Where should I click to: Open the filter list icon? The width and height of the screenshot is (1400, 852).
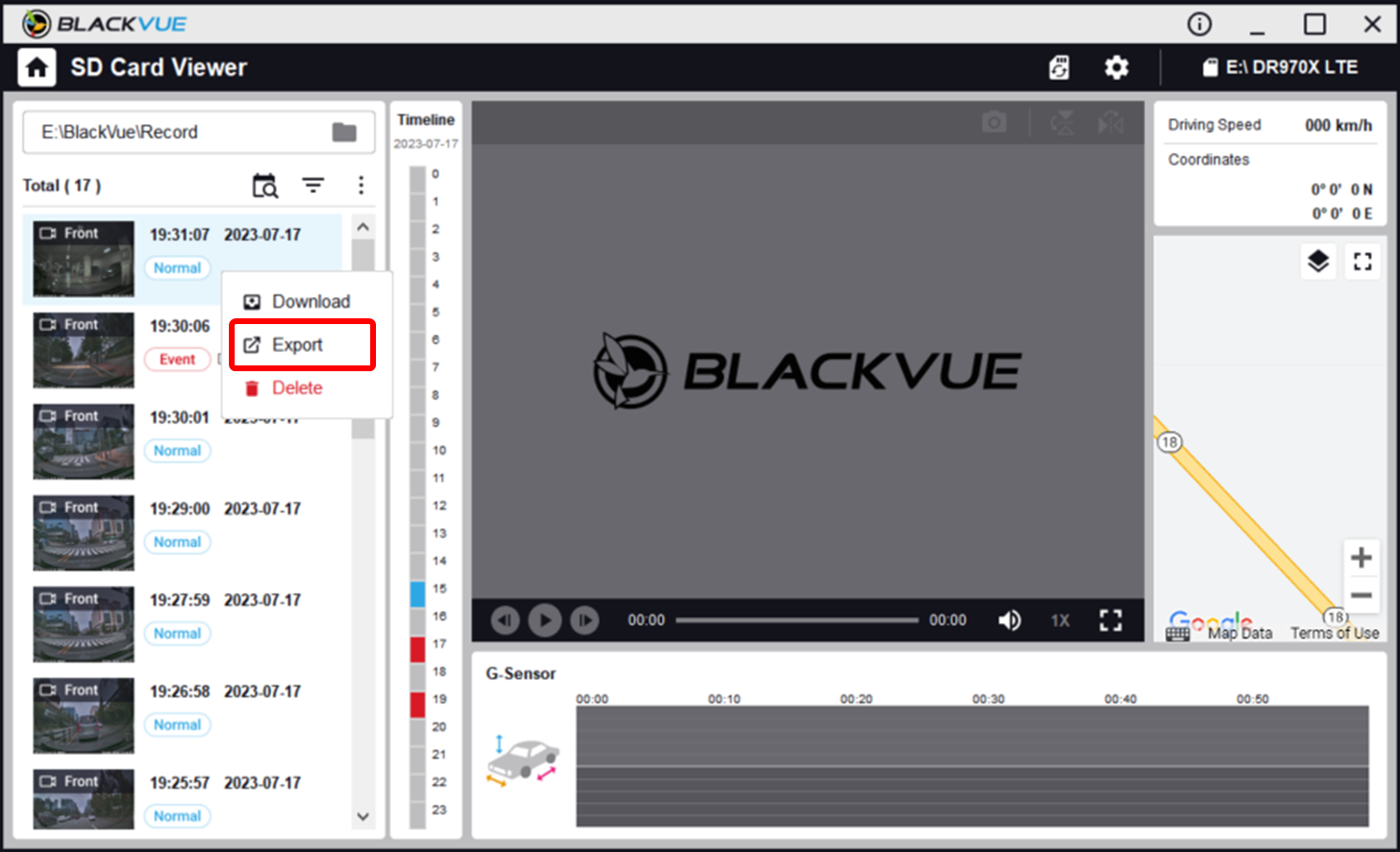point(313,186)
